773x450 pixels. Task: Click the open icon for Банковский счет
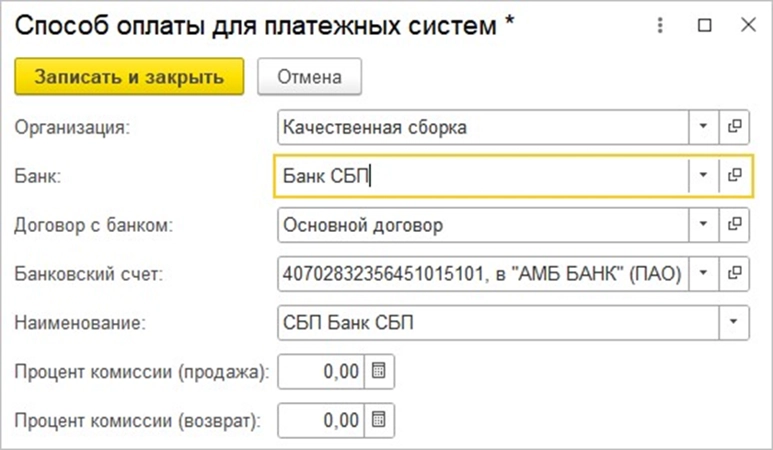click(734, 272)
